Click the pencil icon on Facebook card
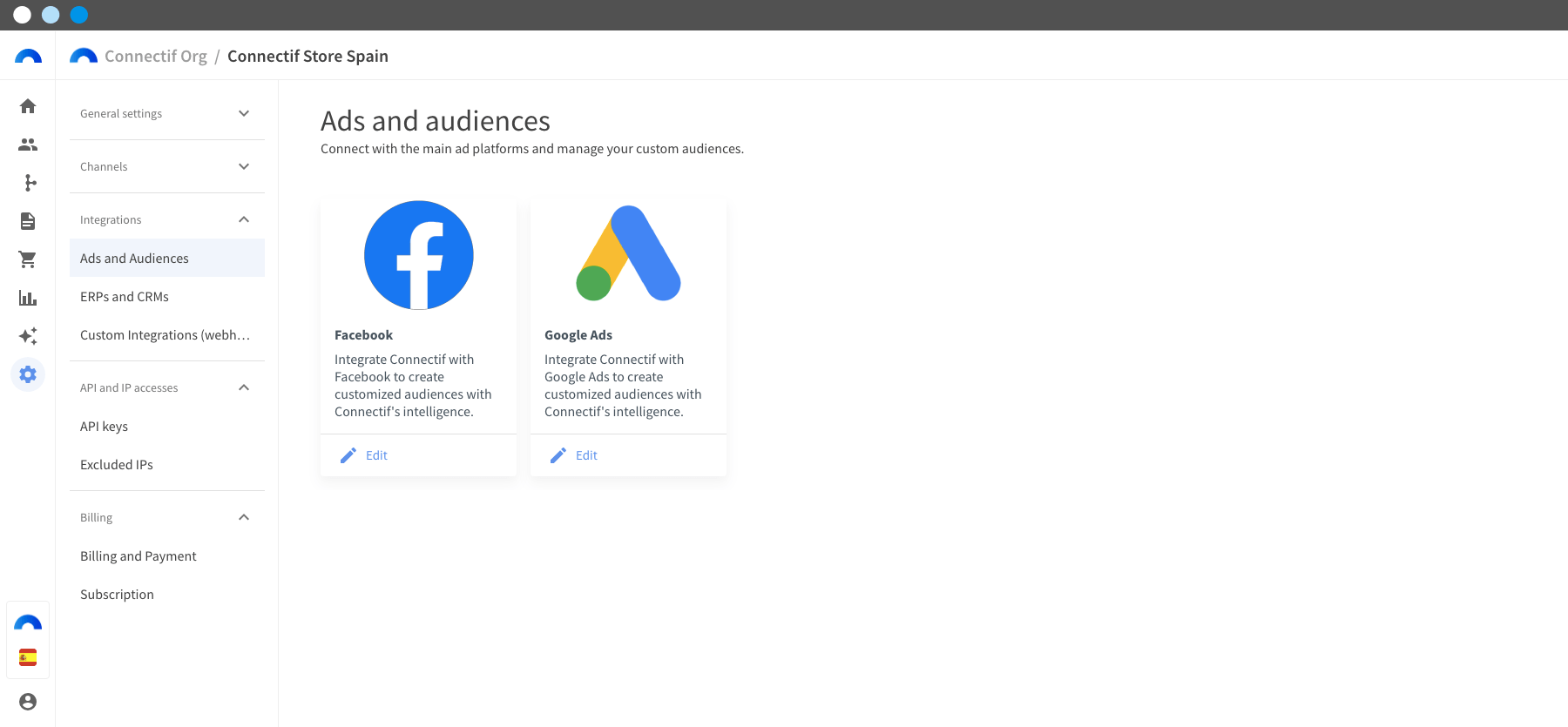The height and width of the screenshot is (727, 1568). pyautogui.click(x=348, y=455)
